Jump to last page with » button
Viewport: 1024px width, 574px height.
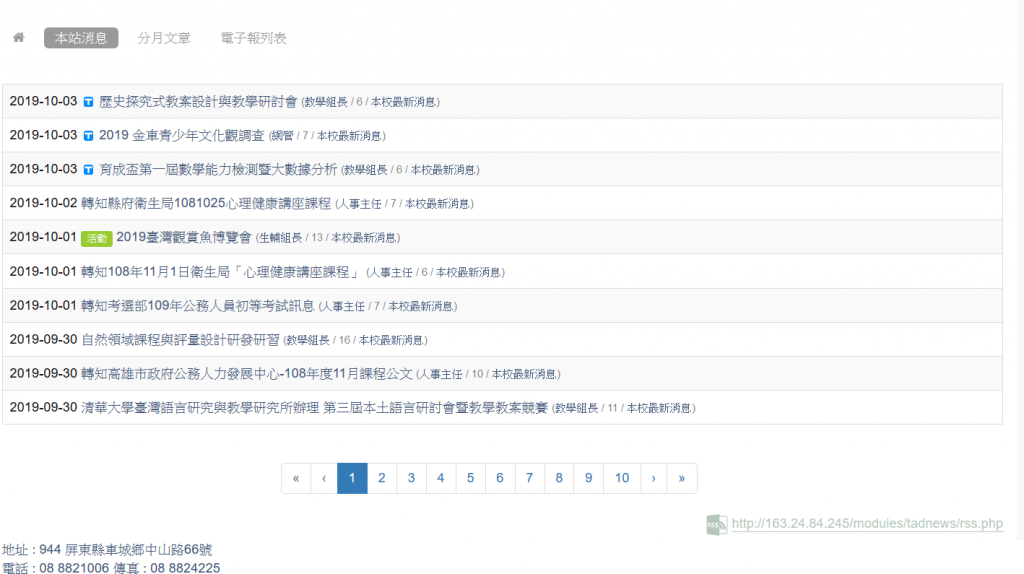click(x=682, y=478)
